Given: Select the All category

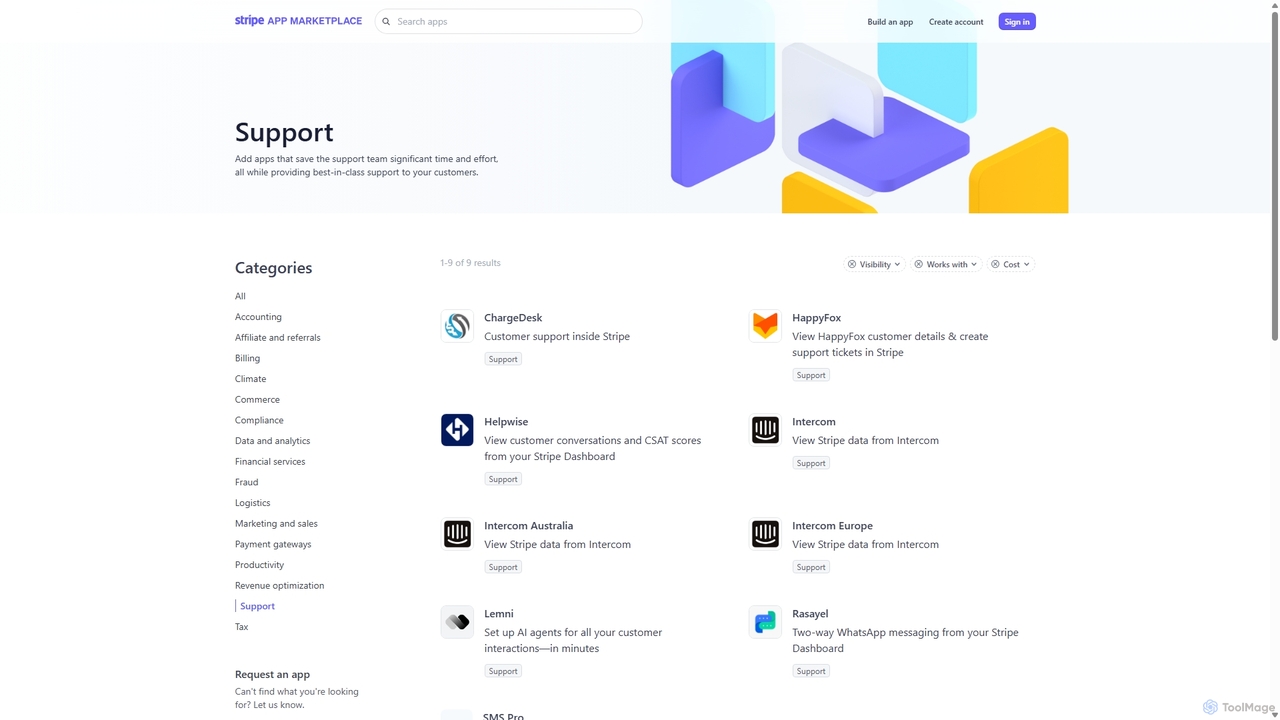Looking at the screenshot, I should 240,296.
